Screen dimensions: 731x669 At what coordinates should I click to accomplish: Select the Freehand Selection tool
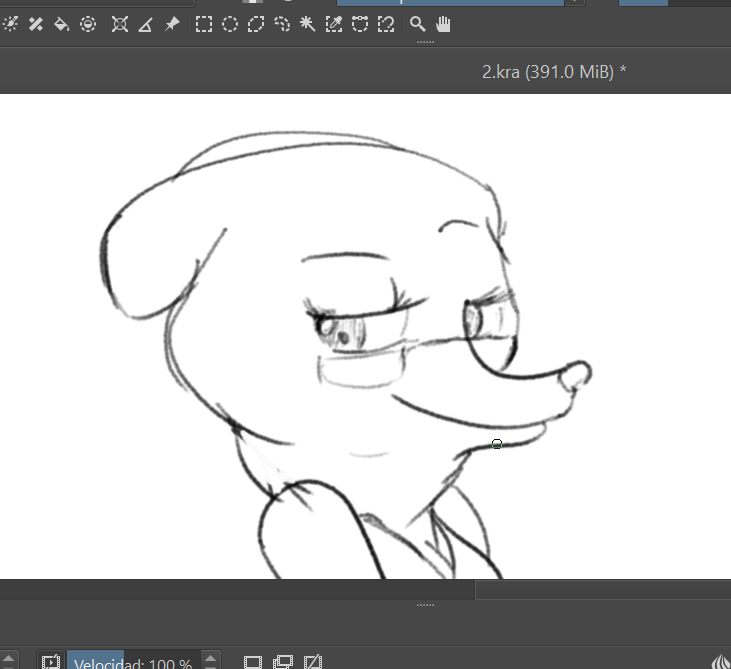pyautogui.click(x=282, y=24)
